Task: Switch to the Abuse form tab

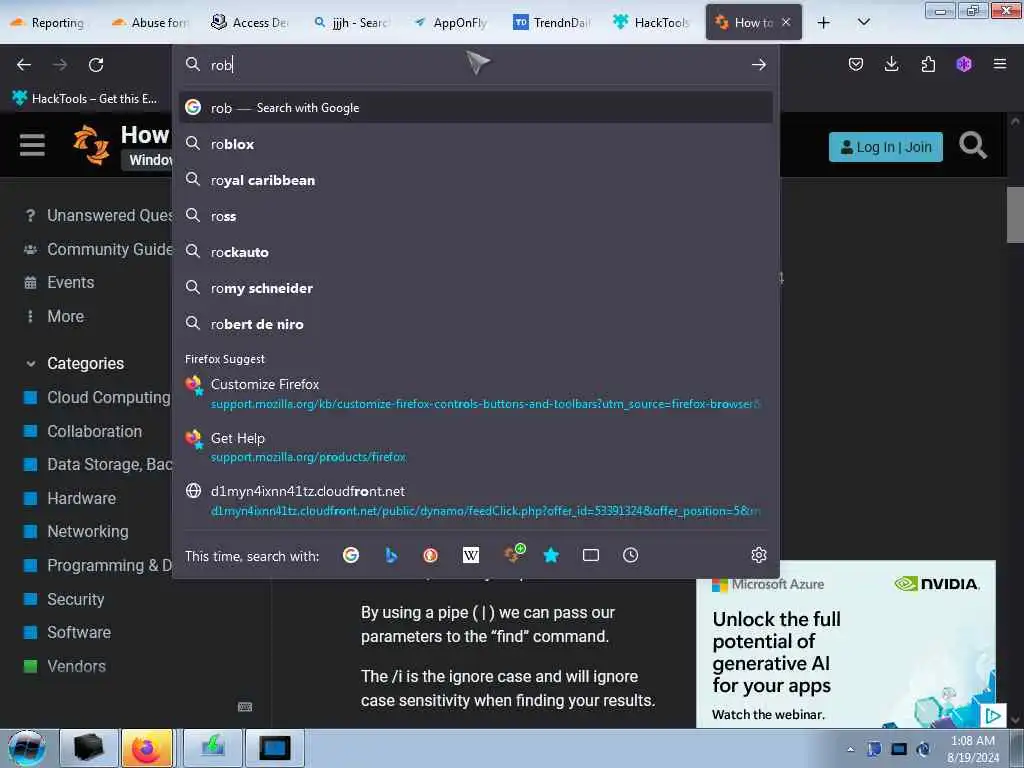Action: pos(150,23)
